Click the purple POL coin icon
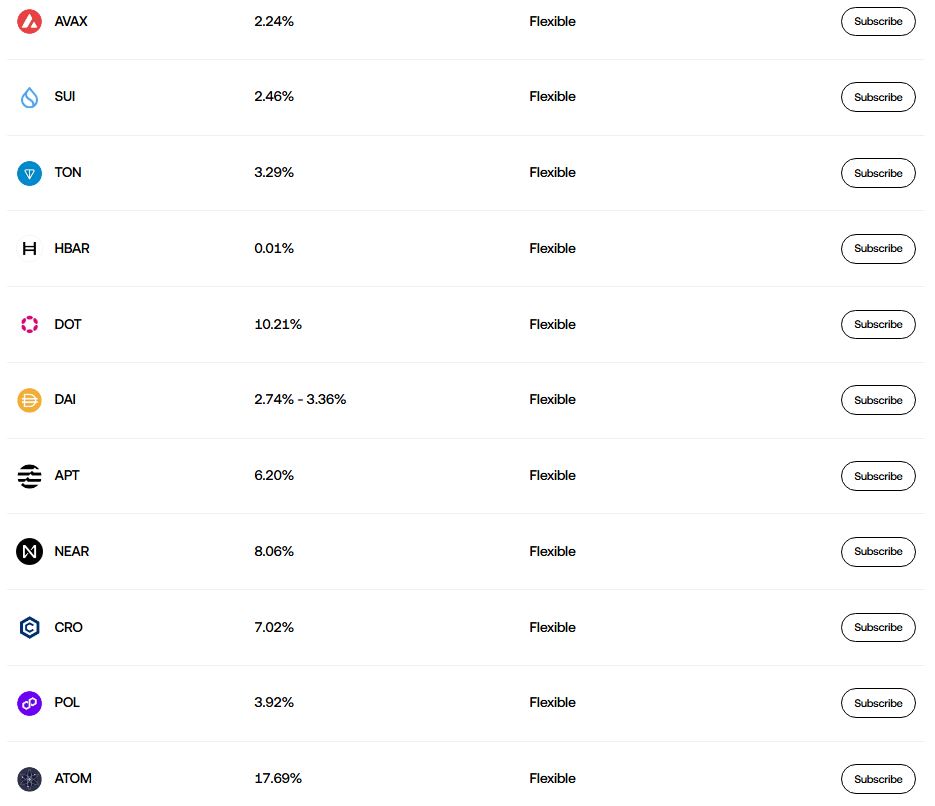935x806 pixels. pyautogui.click(x=29, y=703)
